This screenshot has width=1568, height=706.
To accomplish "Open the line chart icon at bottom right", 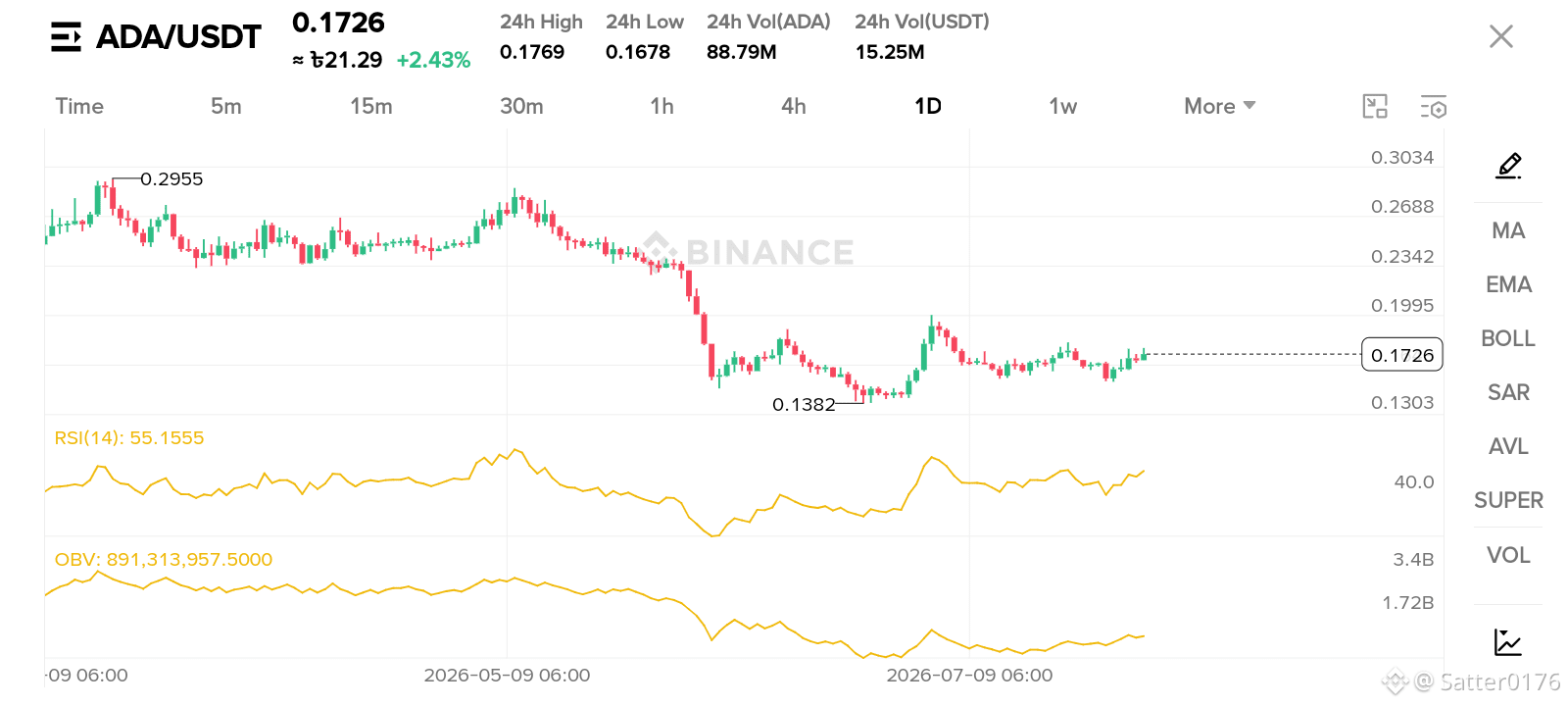I will [1507, 642].
